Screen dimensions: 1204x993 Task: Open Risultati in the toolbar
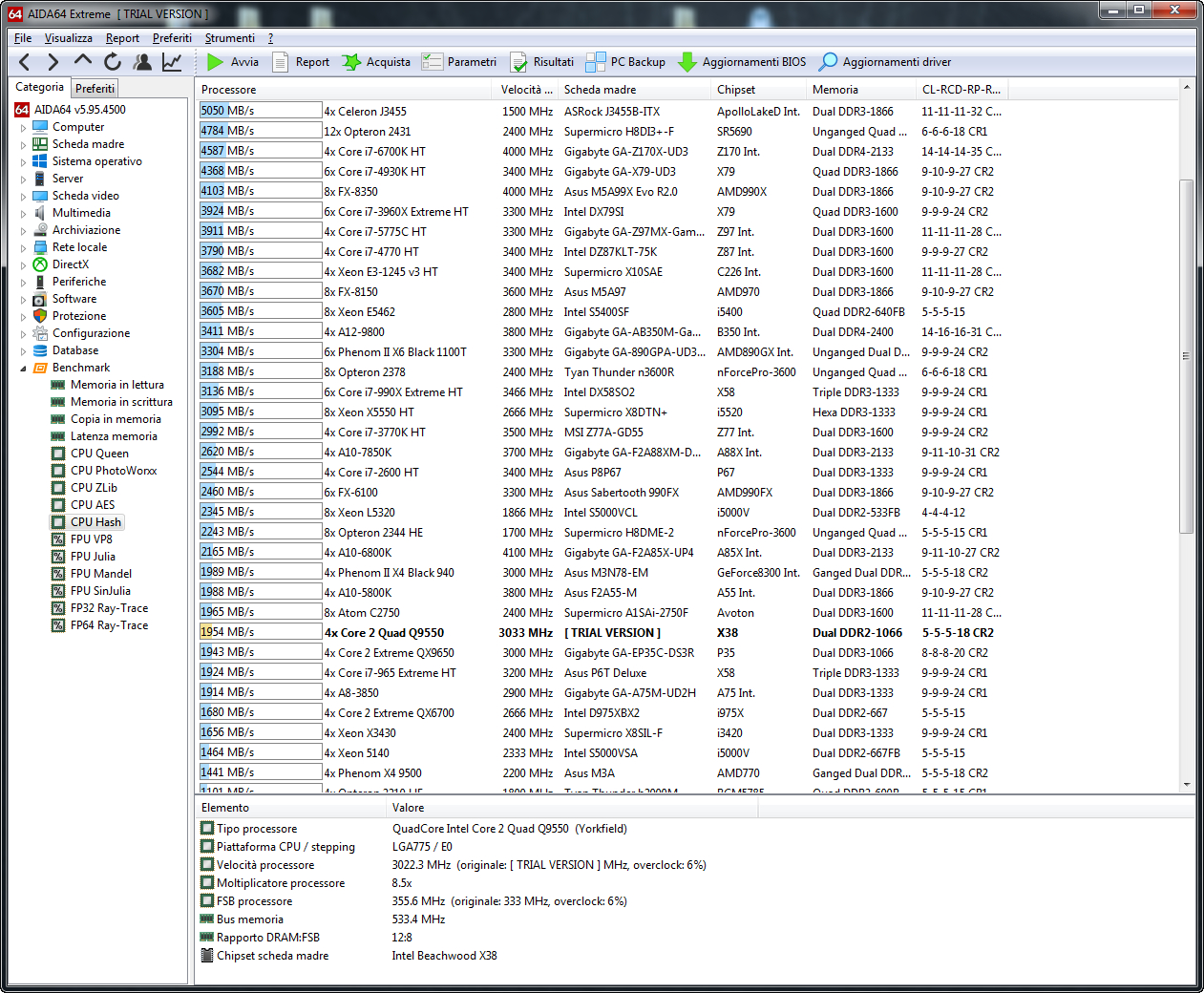click(541, 62)
